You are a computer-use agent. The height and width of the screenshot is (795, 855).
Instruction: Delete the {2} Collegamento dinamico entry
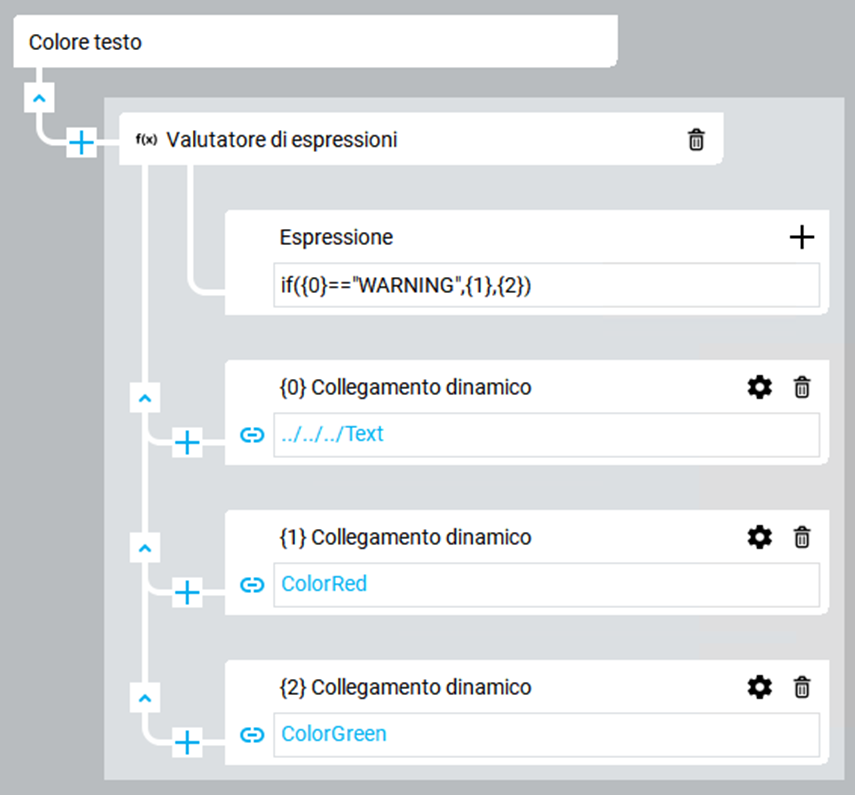point(801,687)
